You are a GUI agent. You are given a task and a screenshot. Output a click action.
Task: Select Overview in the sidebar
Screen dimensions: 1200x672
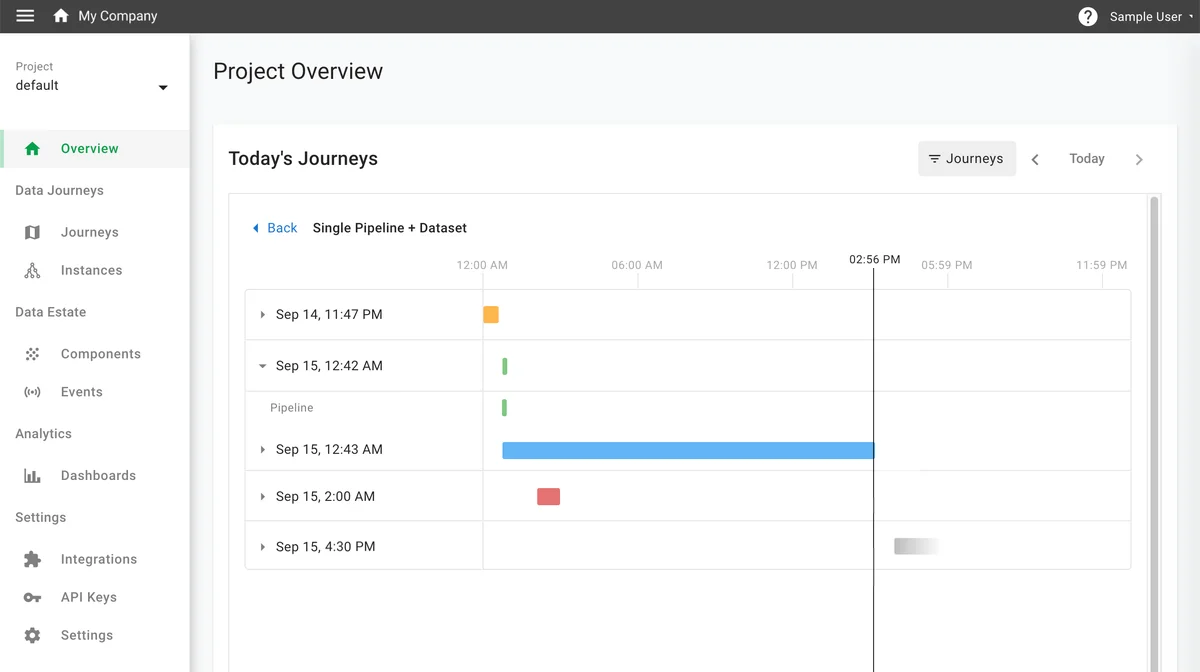[89, 149]
